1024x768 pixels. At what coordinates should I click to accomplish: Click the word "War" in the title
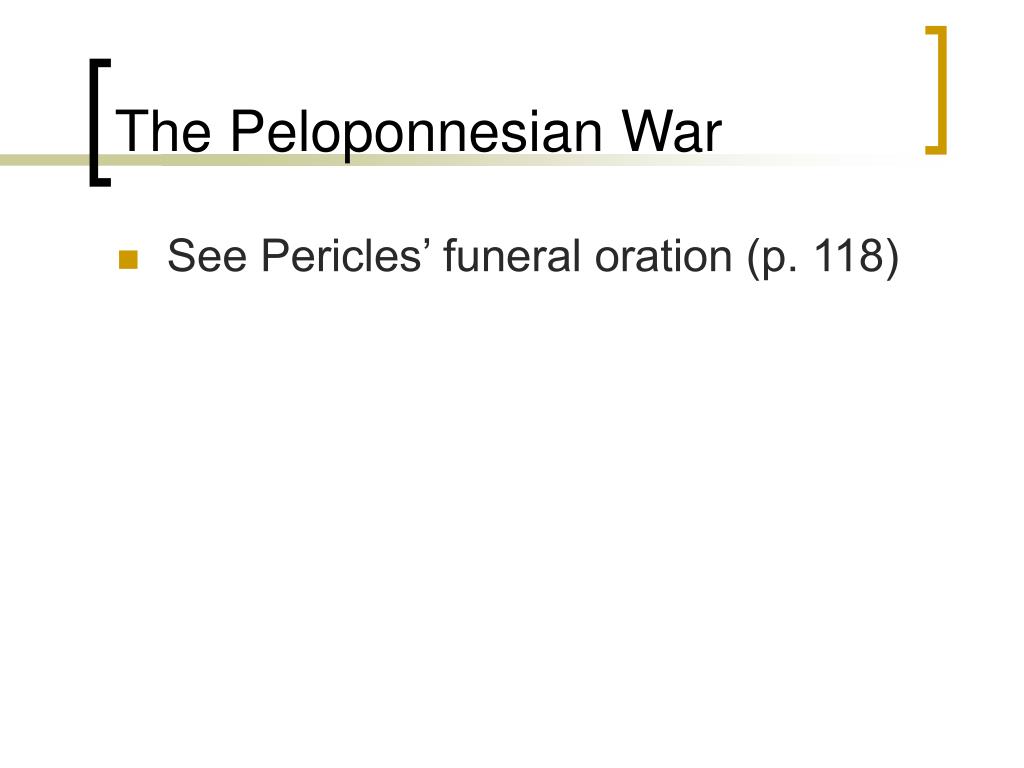pyautogui.click(x=671, y=132)
